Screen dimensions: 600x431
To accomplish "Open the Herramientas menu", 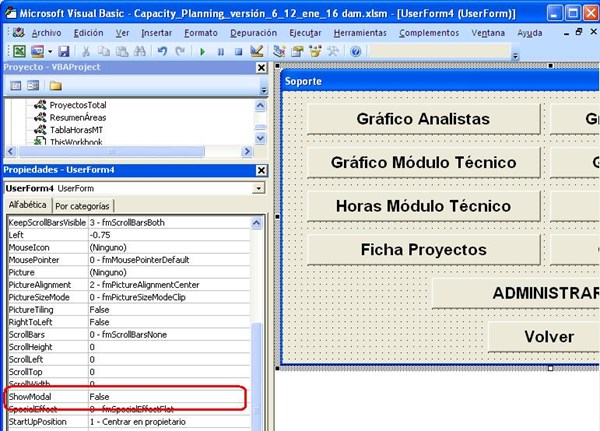I will tap(360, 33).
